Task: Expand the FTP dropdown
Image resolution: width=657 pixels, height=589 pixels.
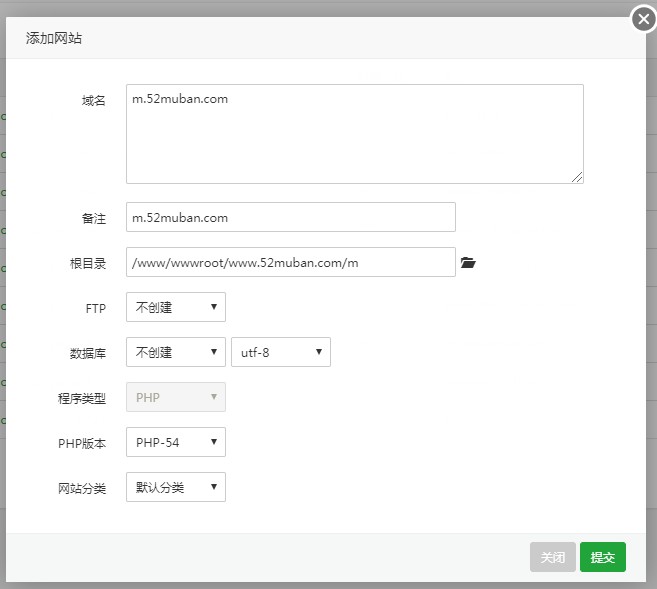Action: 176,307
